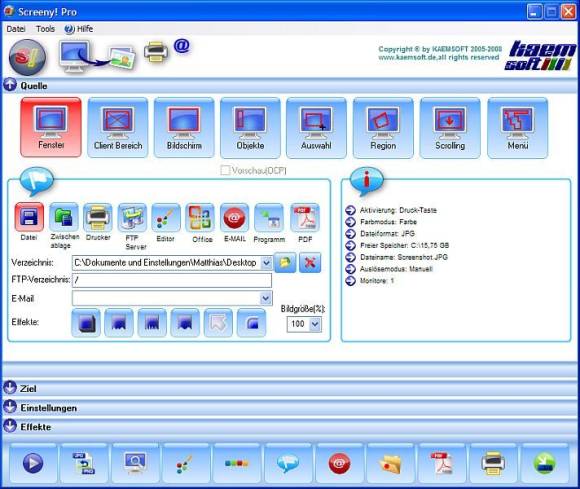Open the Hilfe menu
The height and width of the screenshot is (489, 580).
pos(78,29)
